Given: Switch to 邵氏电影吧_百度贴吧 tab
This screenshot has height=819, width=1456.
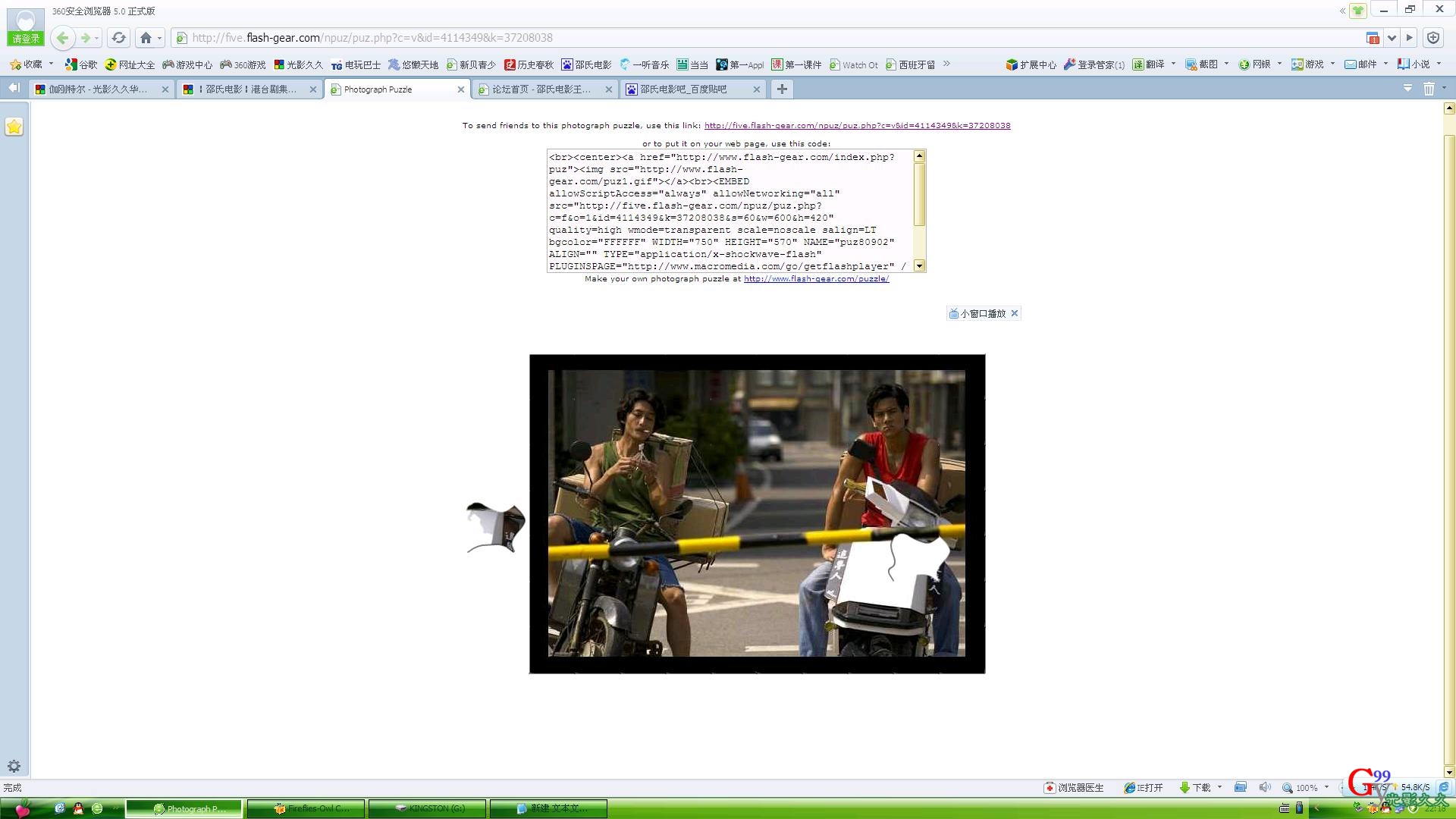Looking at the screenshot, I should click(x=682, y=89).
